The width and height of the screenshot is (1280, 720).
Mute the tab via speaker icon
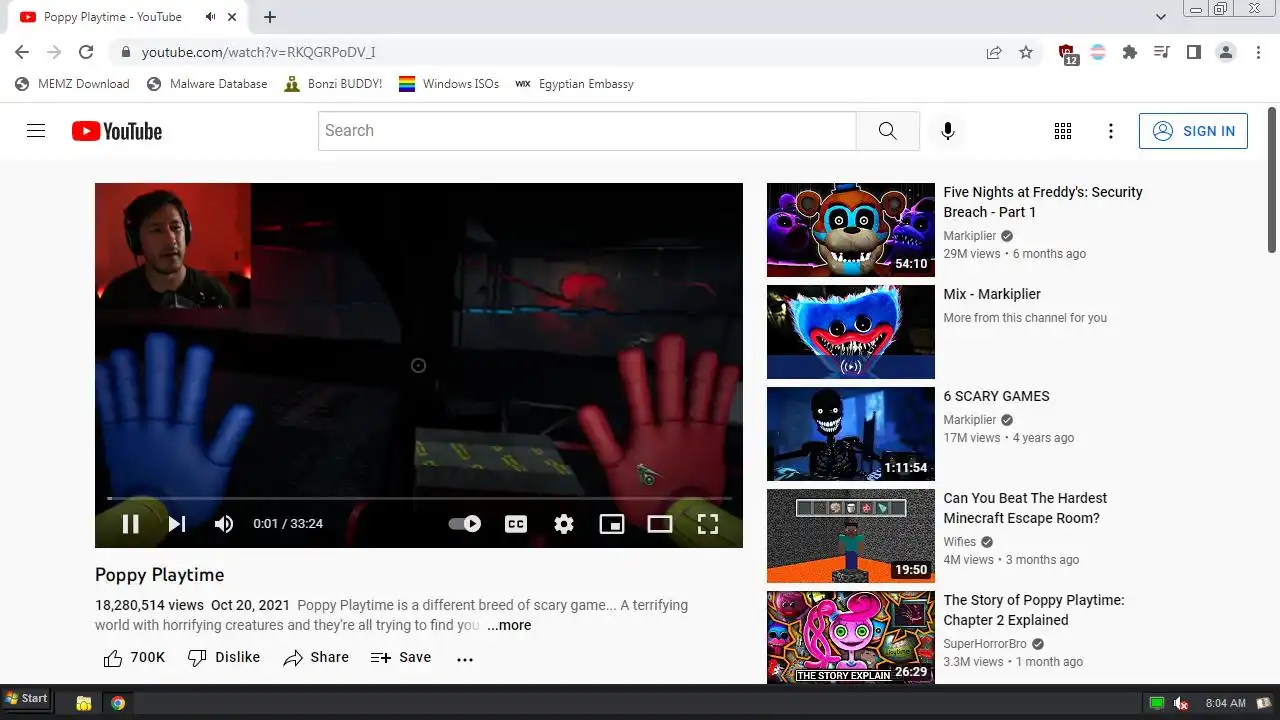tap(210, 17)
